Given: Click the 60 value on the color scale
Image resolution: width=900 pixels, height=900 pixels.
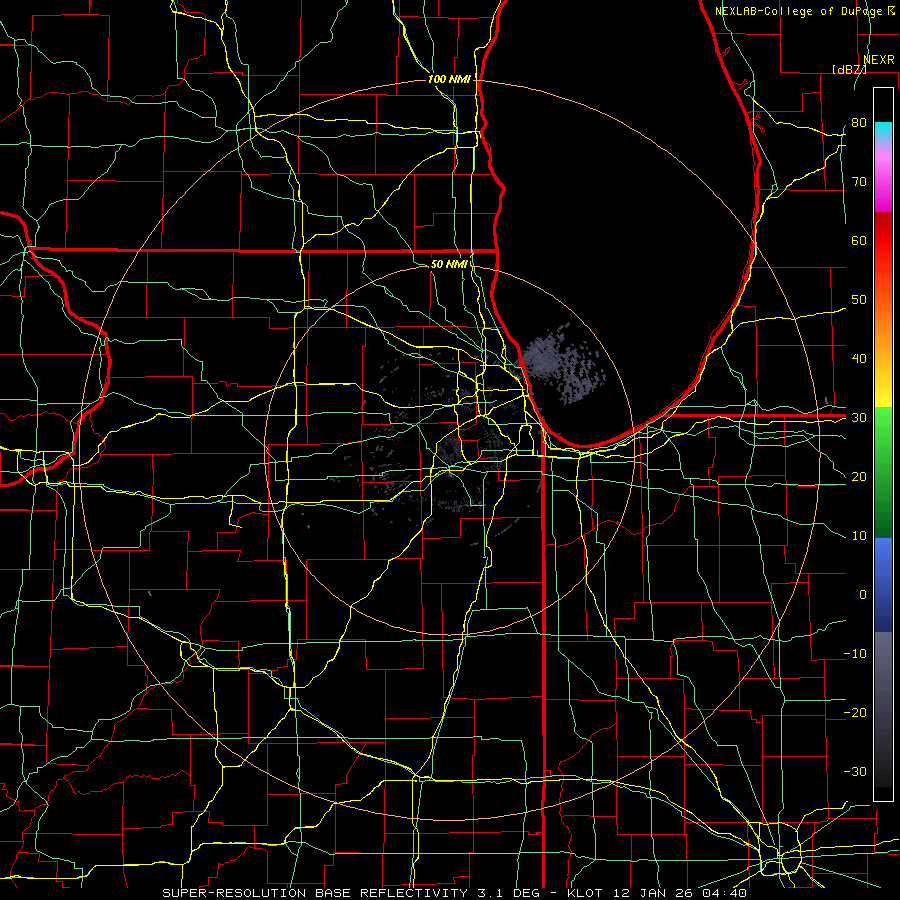Looking at the screenshot, I should pyautogui.click(x=859, y=240).
